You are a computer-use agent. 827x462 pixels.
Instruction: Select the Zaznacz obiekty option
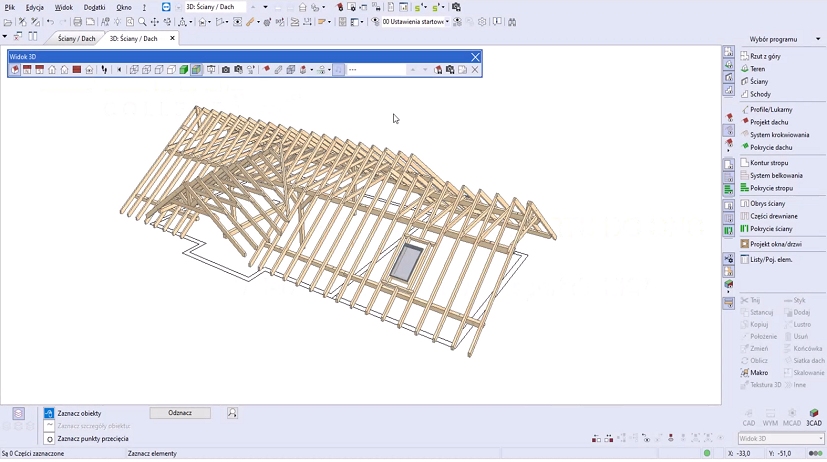[x=79, y=413]
